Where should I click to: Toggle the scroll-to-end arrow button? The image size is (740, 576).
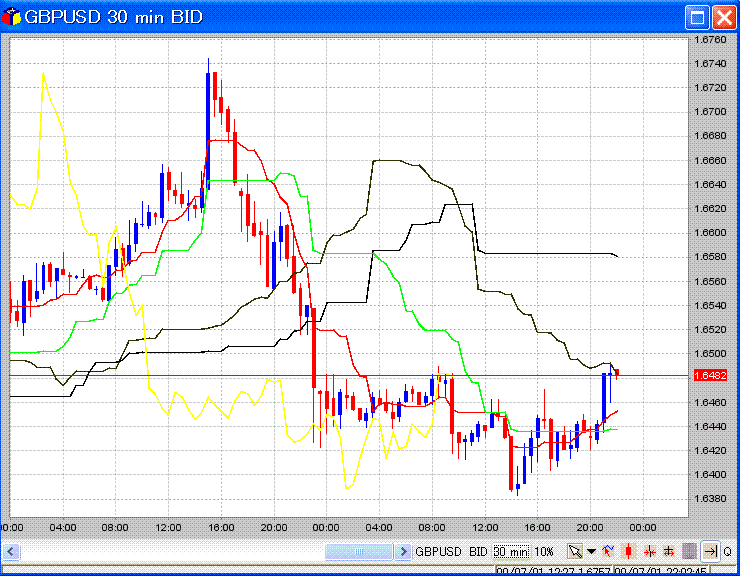coord(710,551)
